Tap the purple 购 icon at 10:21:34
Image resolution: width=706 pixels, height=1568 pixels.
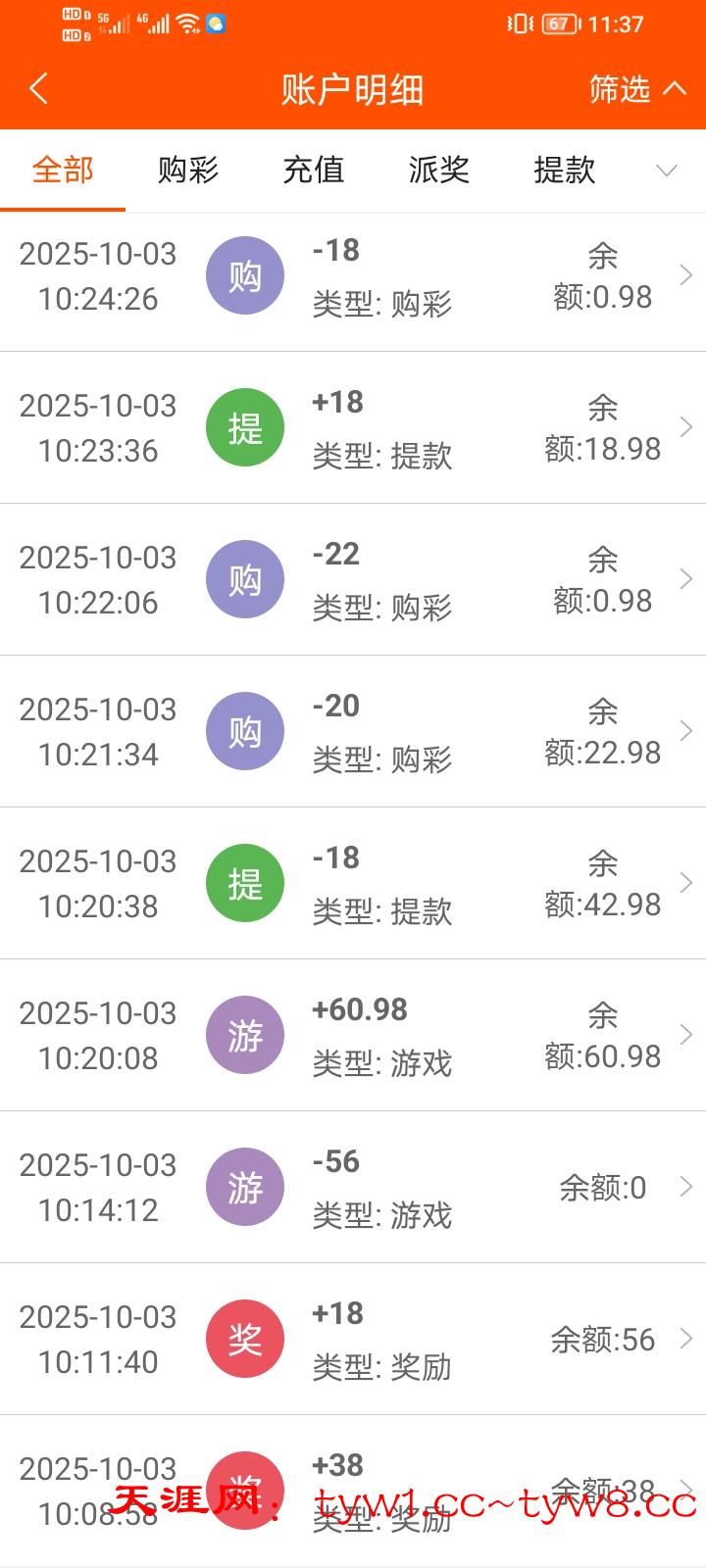point(245,731)
